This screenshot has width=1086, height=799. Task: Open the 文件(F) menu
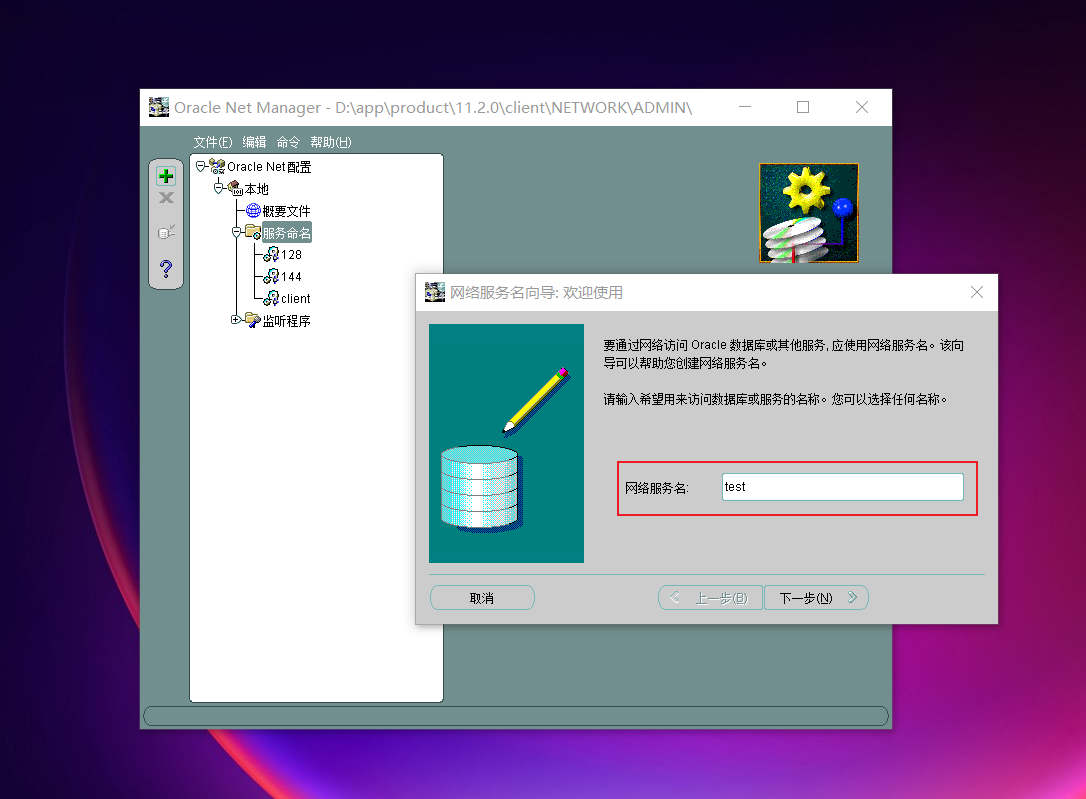coord(213,142)
